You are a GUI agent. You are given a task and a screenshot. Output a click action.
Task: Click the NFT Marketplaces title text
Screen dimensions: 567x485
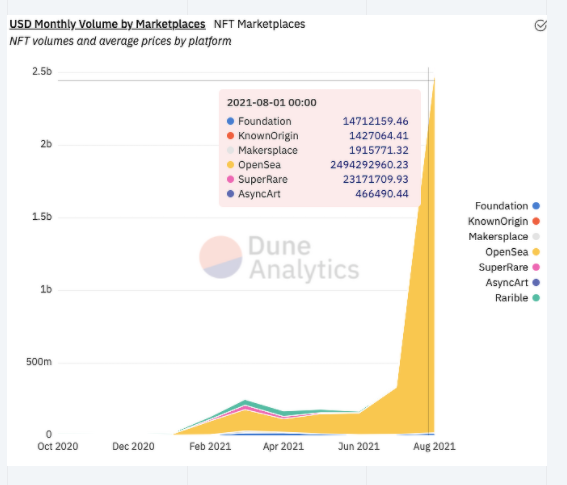tap(259, 24)
